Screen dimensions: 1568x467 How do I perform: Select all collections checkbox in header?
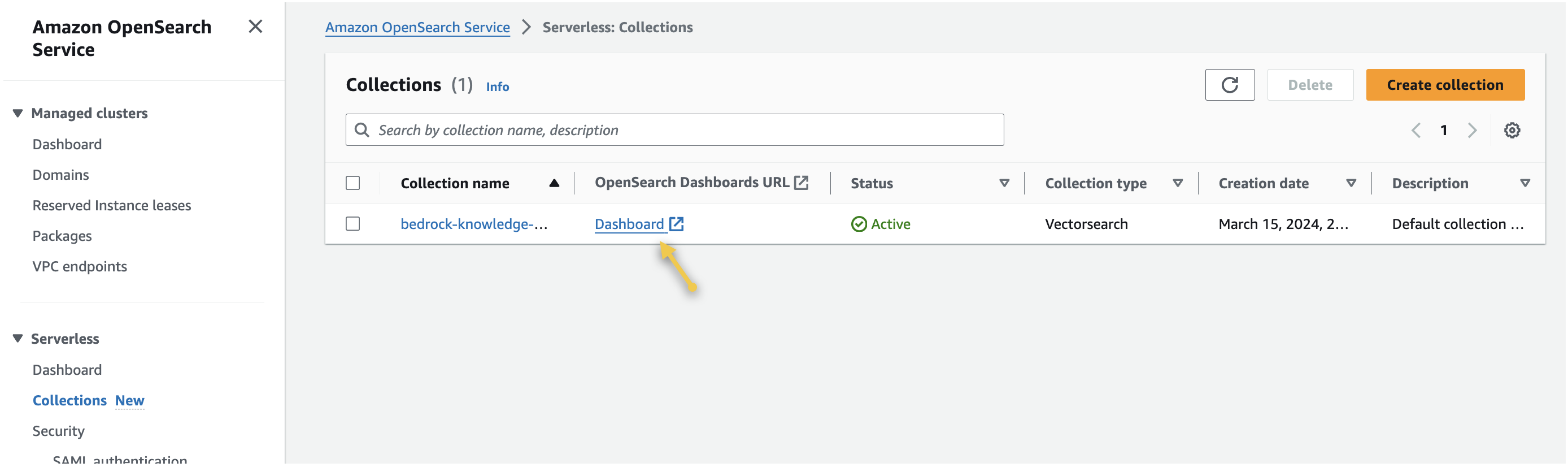352,183
